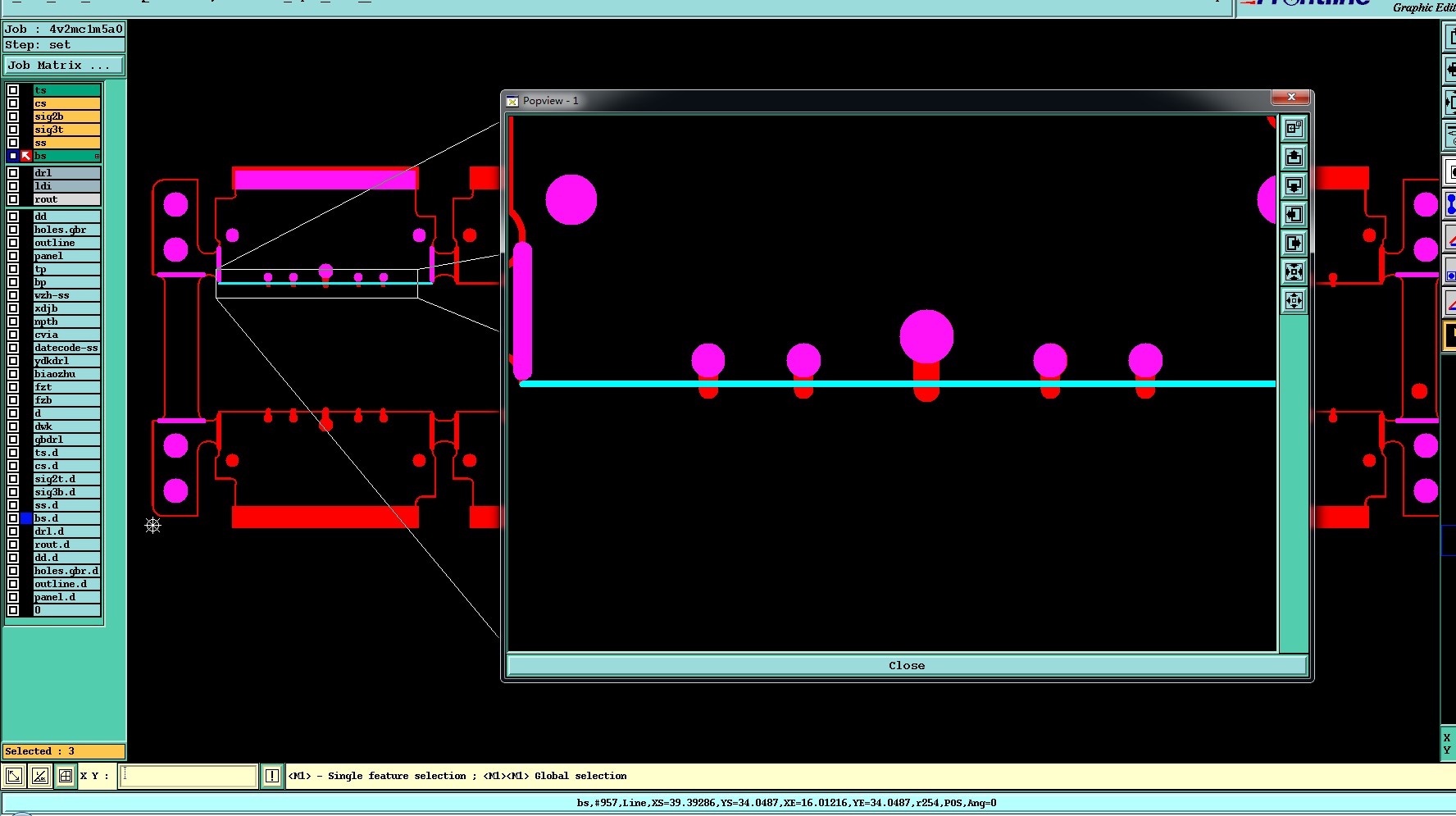Viewport: 1456px width, 816px height.
Task: Select the outline.d layer name
Action: 66,584
